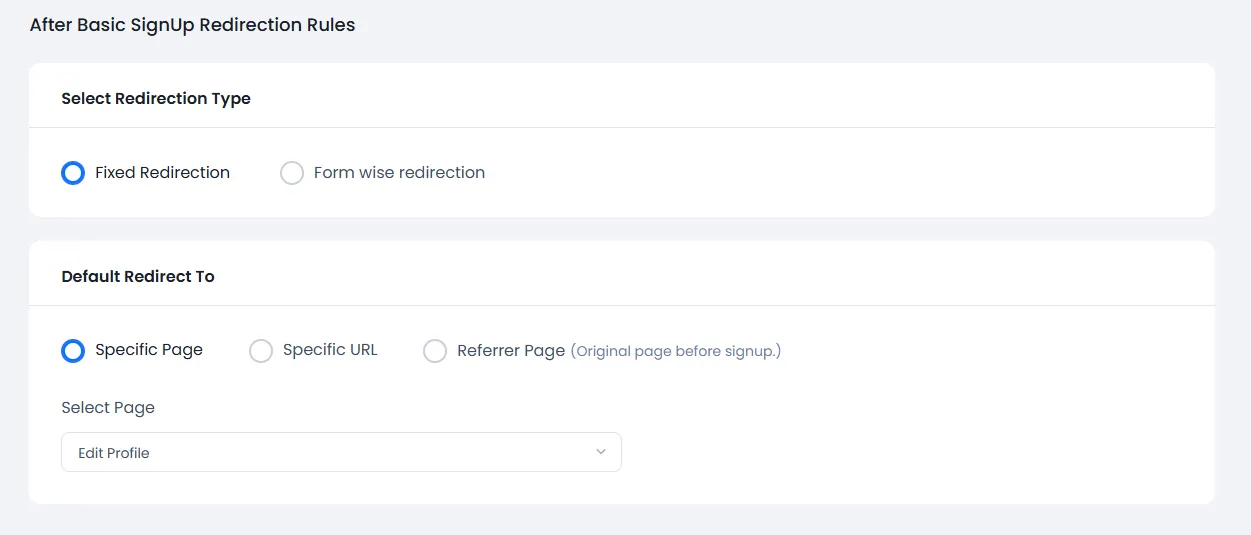Pick the Specific URL radio circle

(x=261, y=351)
